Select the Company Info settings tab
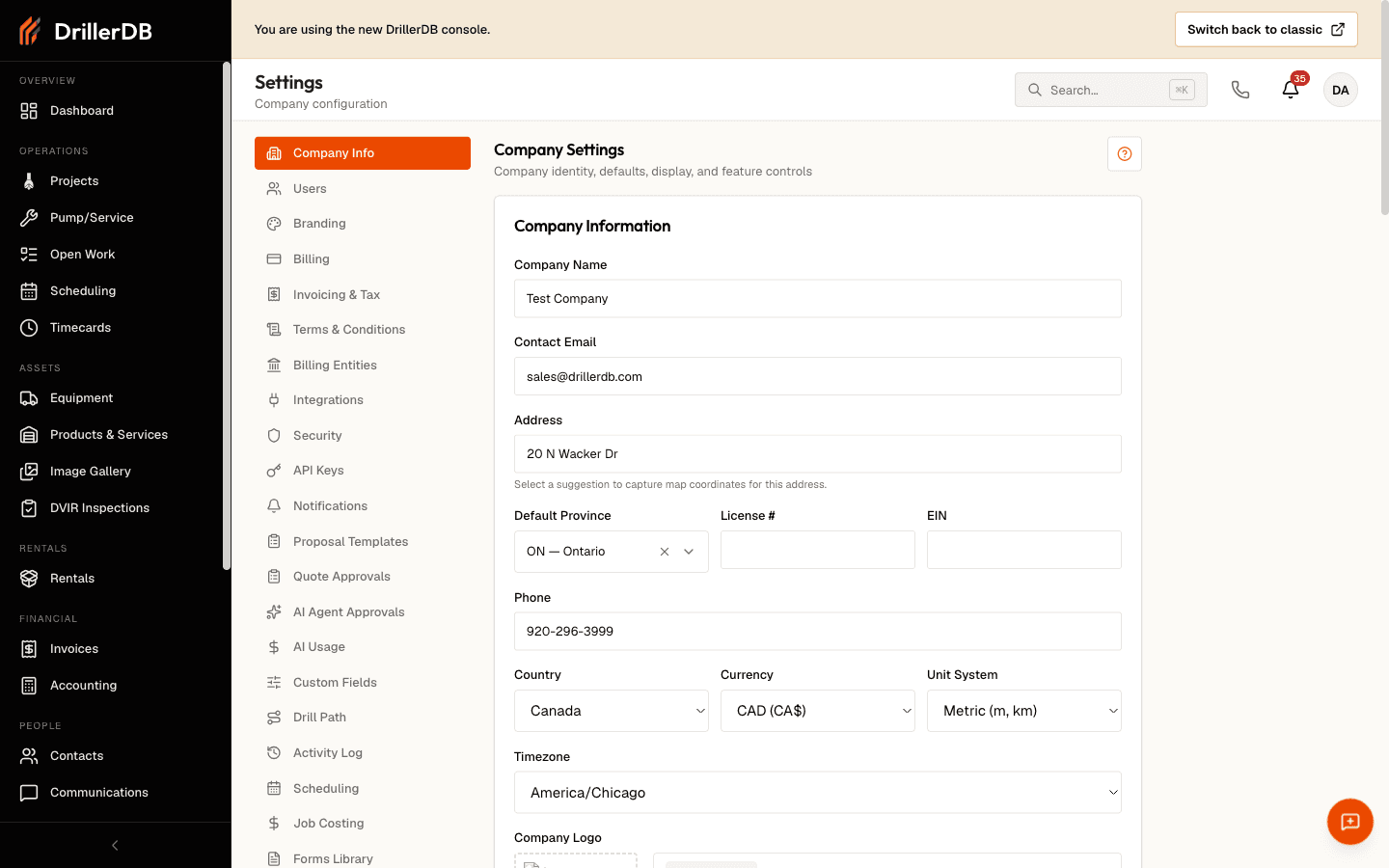The width and height of the screenshot is (1389, 868). (363, 153)
